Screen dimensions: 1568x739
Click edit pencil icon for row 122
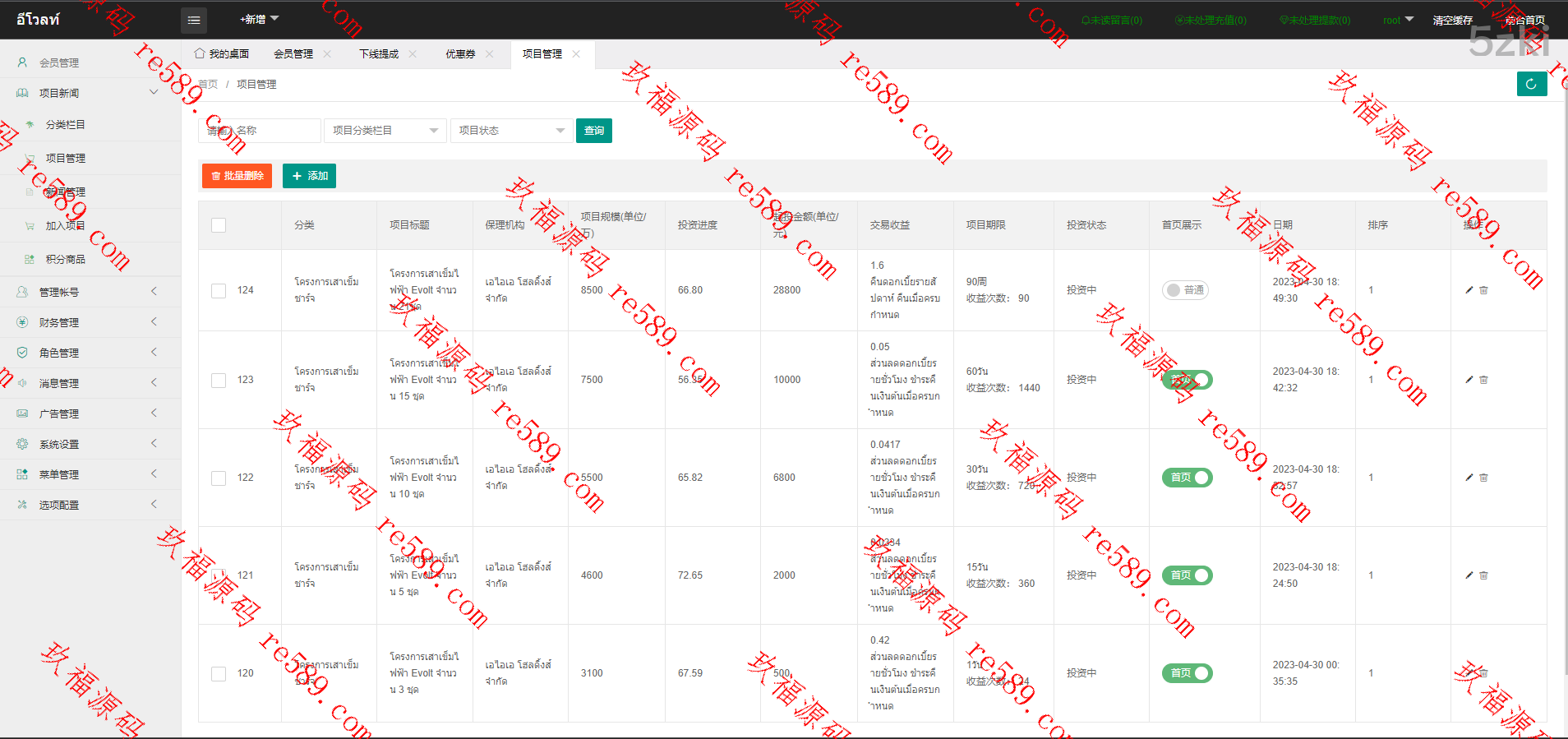1469,478
